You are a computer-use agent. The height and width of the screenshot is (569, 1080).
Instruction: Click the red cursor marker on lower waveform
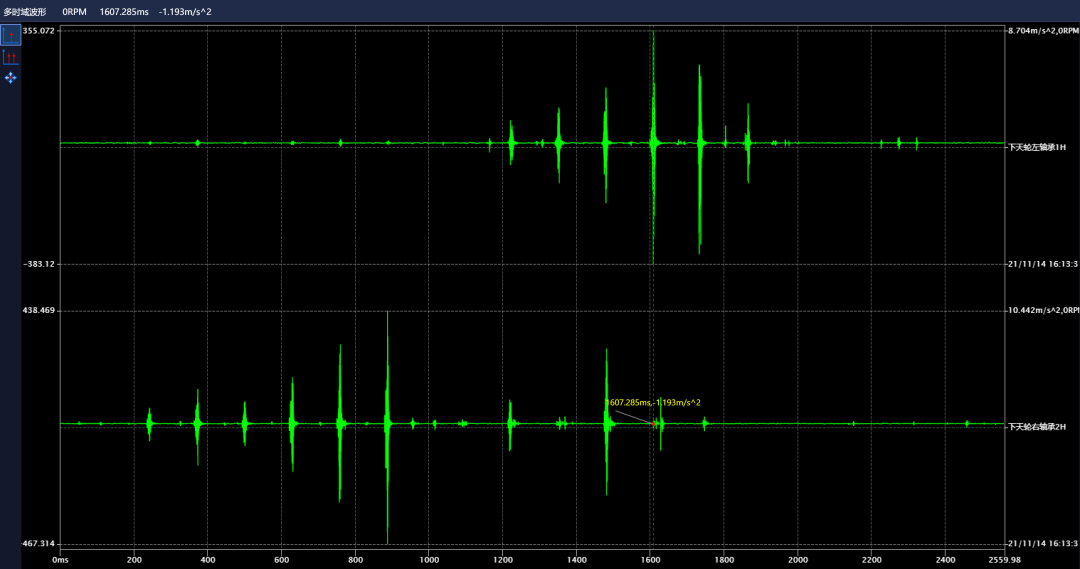click(x=655, y=424)
